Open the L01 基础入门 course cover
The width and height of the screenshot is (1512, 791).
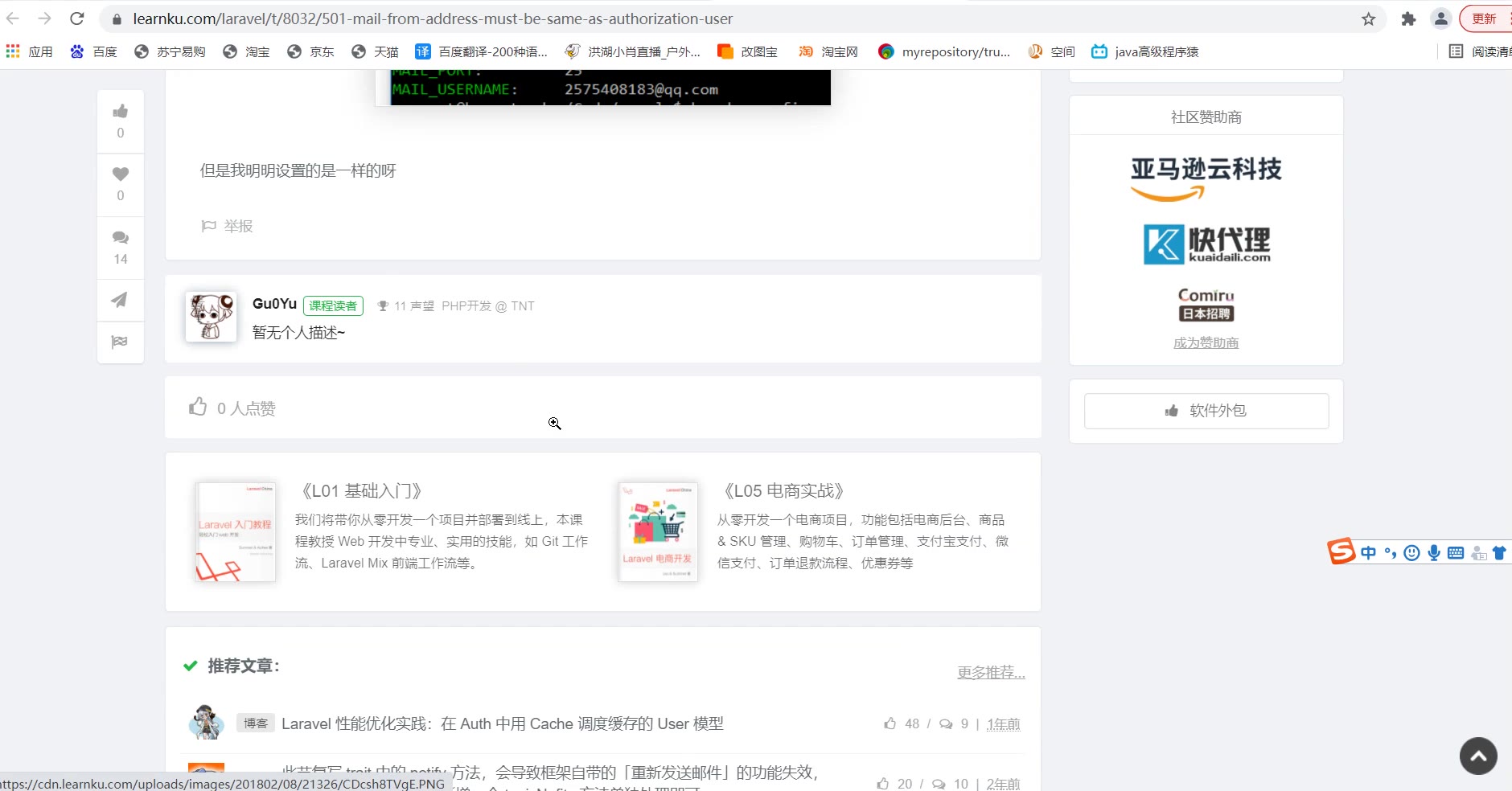click(x=236, y=531)
